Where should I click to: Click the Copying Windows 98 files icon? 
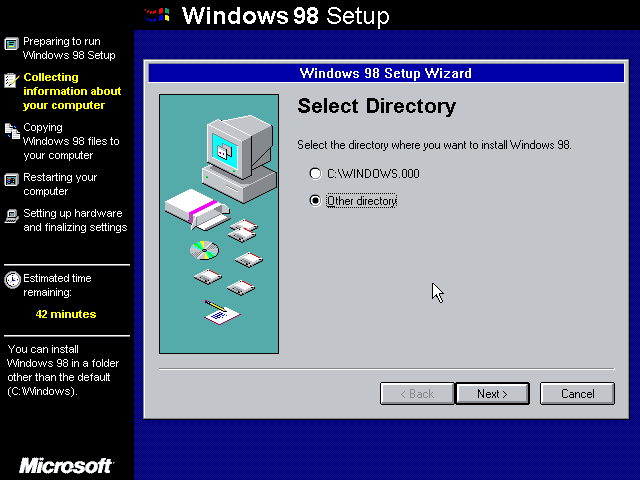tap(12, 131)
